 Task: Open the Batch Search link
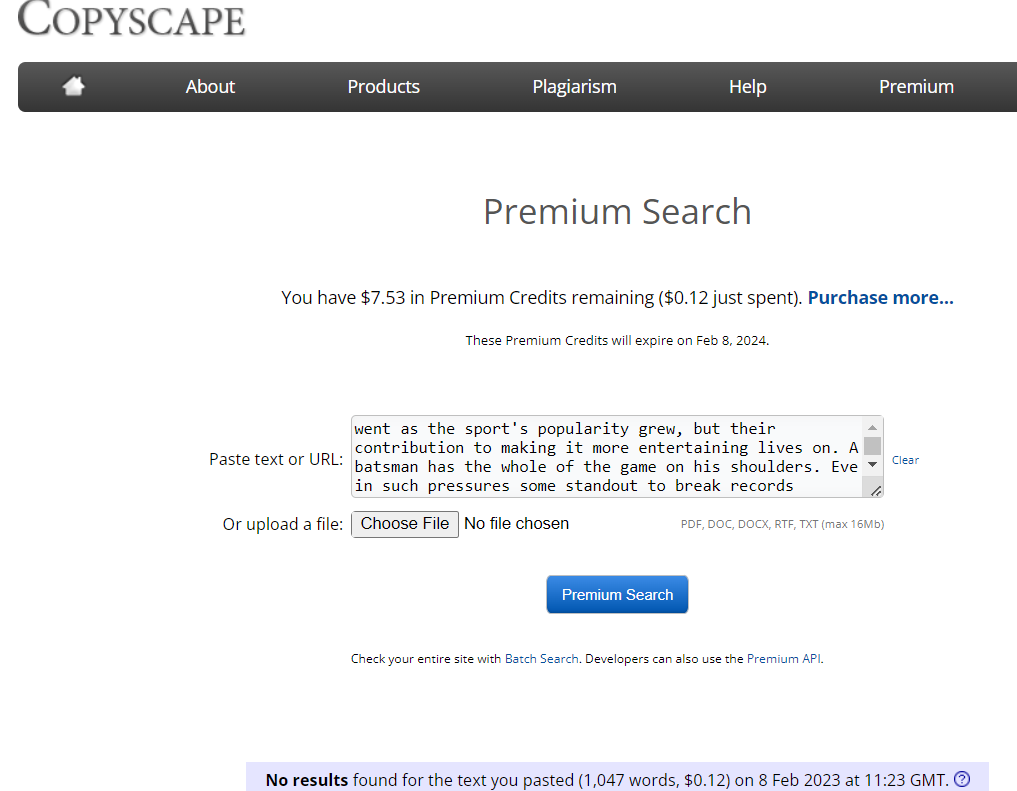[x=542, y=659]
